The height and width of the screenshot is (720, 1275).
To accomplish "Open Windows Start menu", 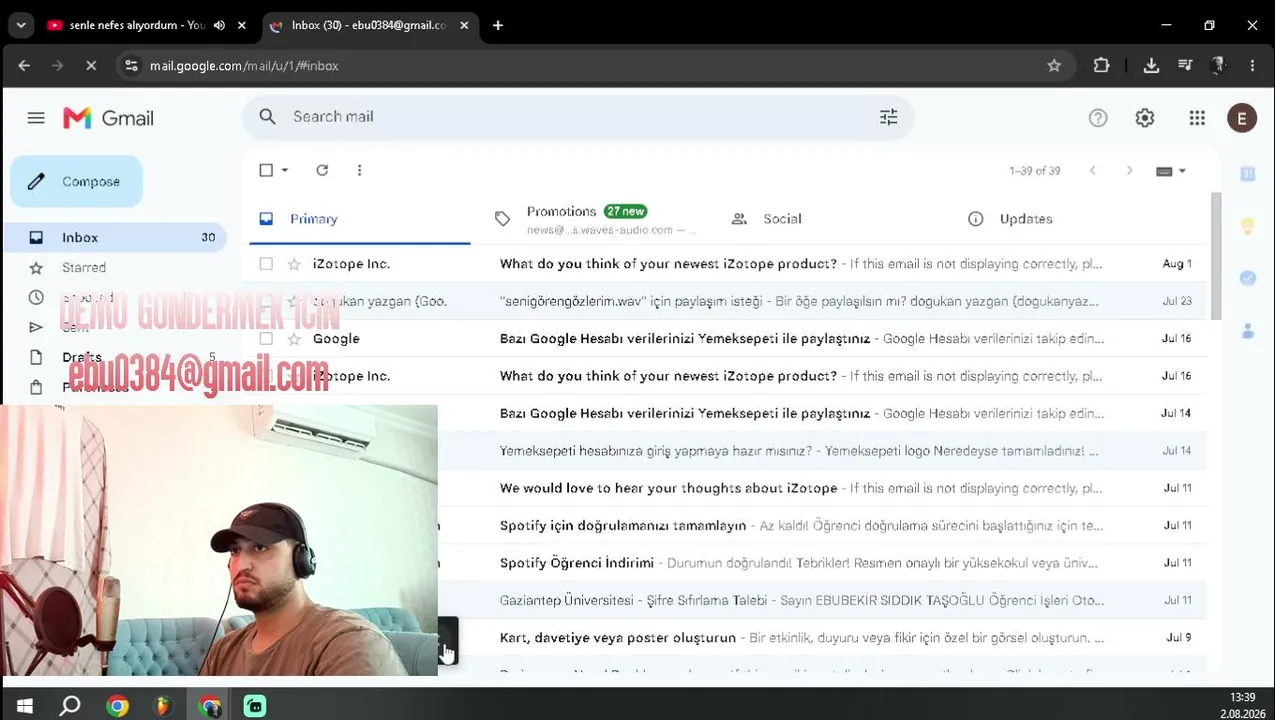I will pos(24,706).
